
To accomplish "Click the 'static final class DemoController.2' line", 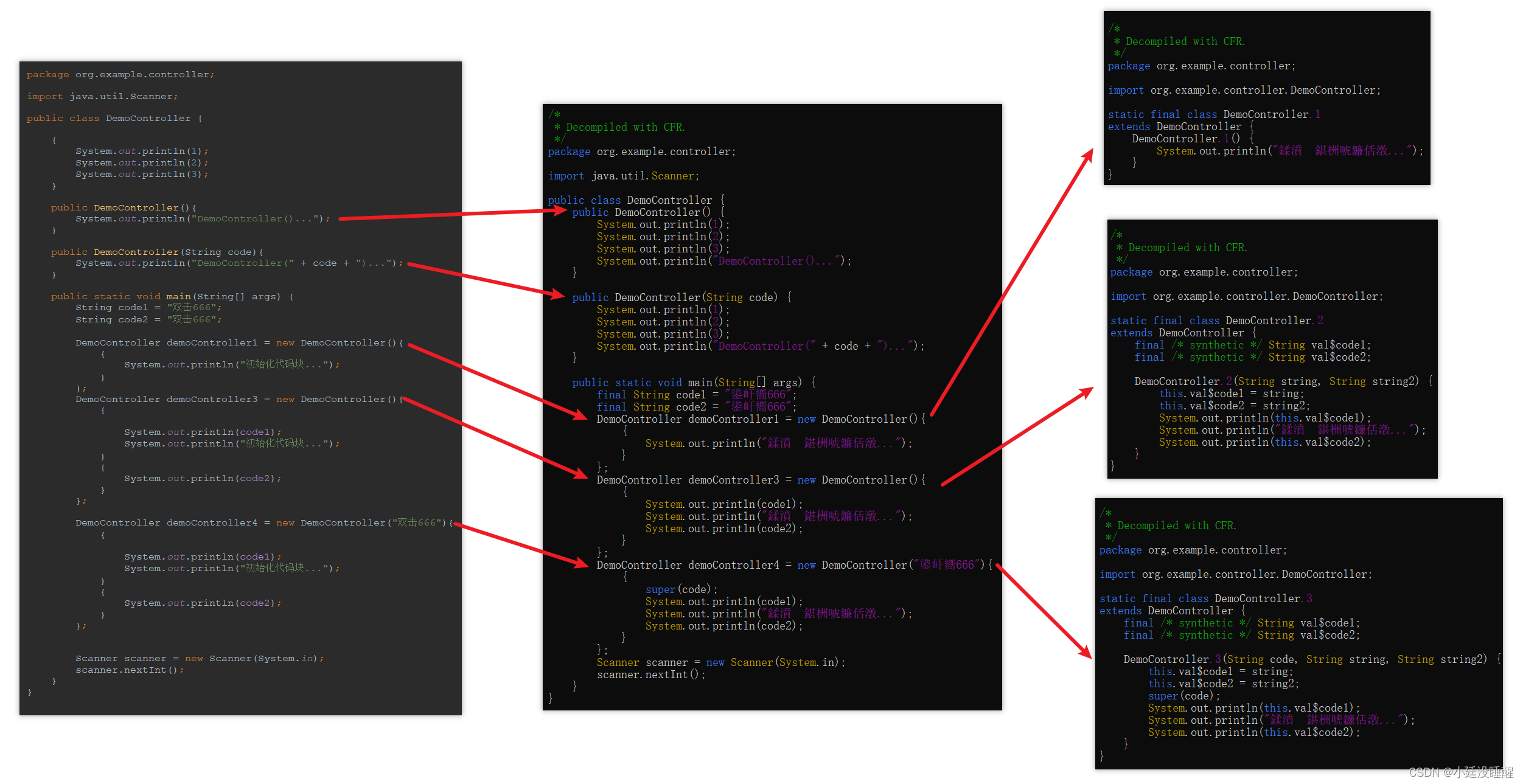I will 1216,321.
